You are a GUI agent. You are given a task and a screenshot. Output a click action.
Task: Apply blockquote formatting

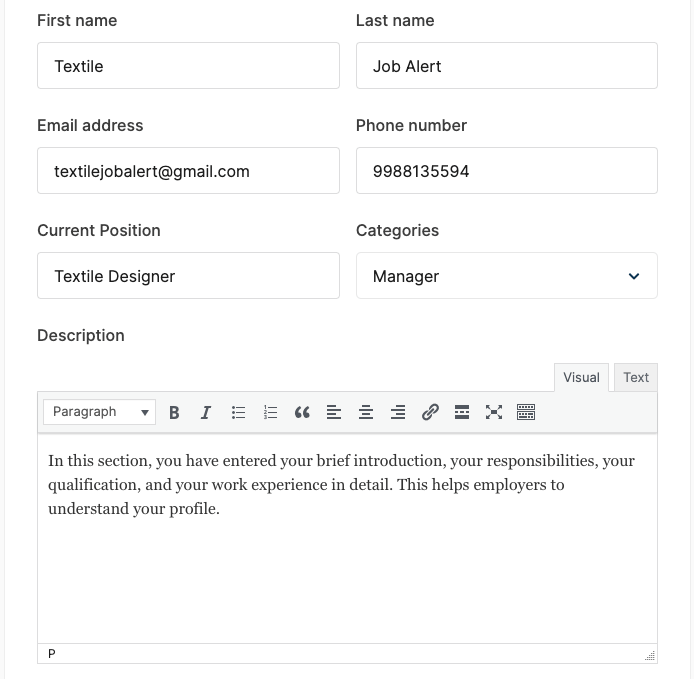302,412
